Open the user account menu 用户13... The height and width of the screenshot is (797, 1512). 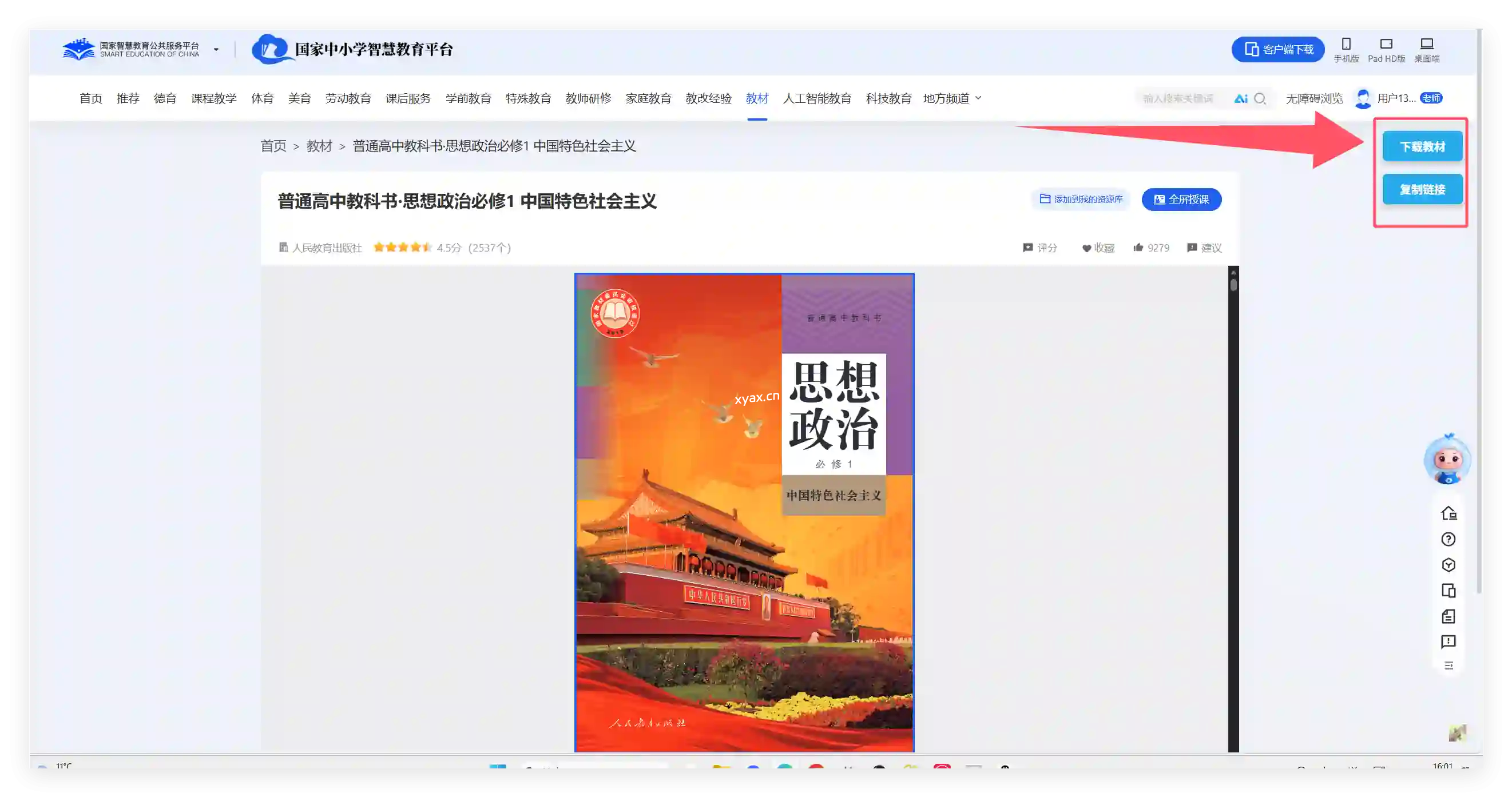click(1396, 98)
